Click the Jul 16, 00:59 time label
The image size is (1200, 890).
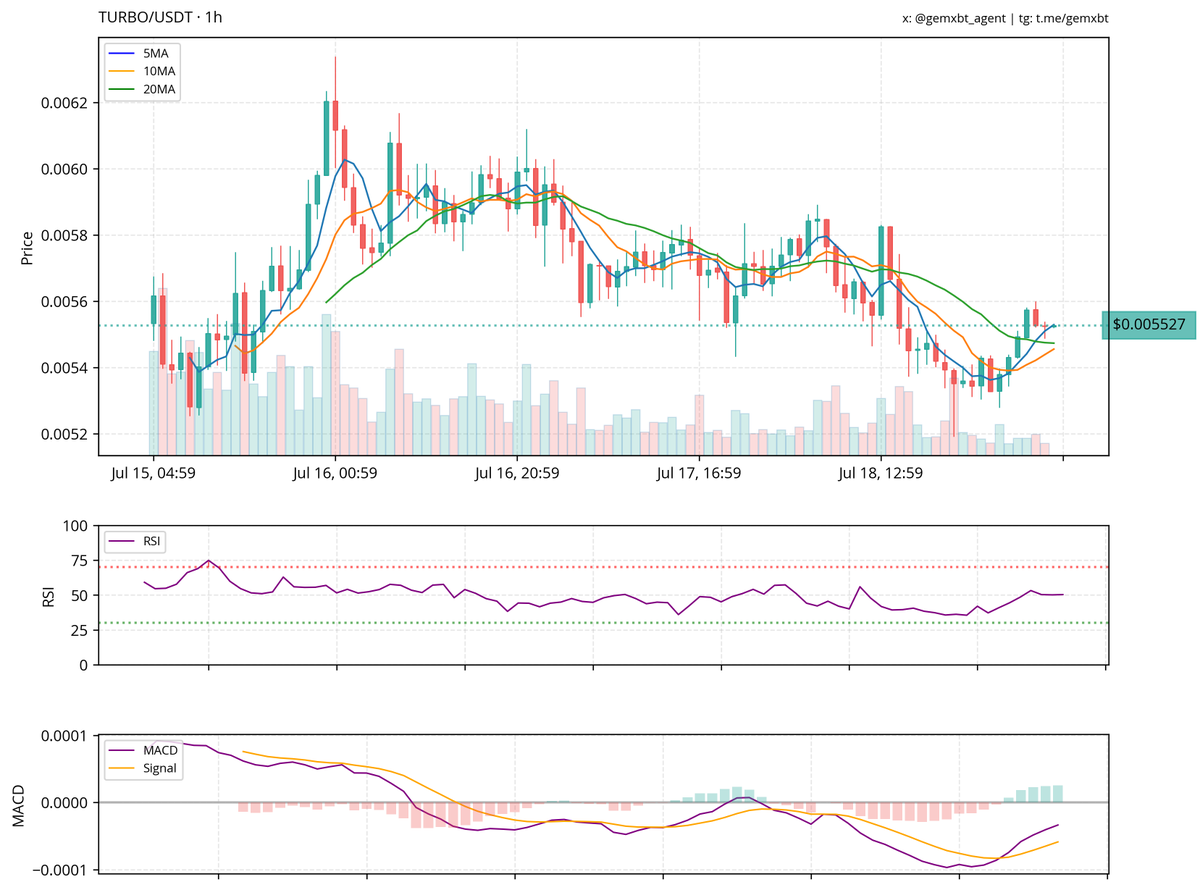335,473
